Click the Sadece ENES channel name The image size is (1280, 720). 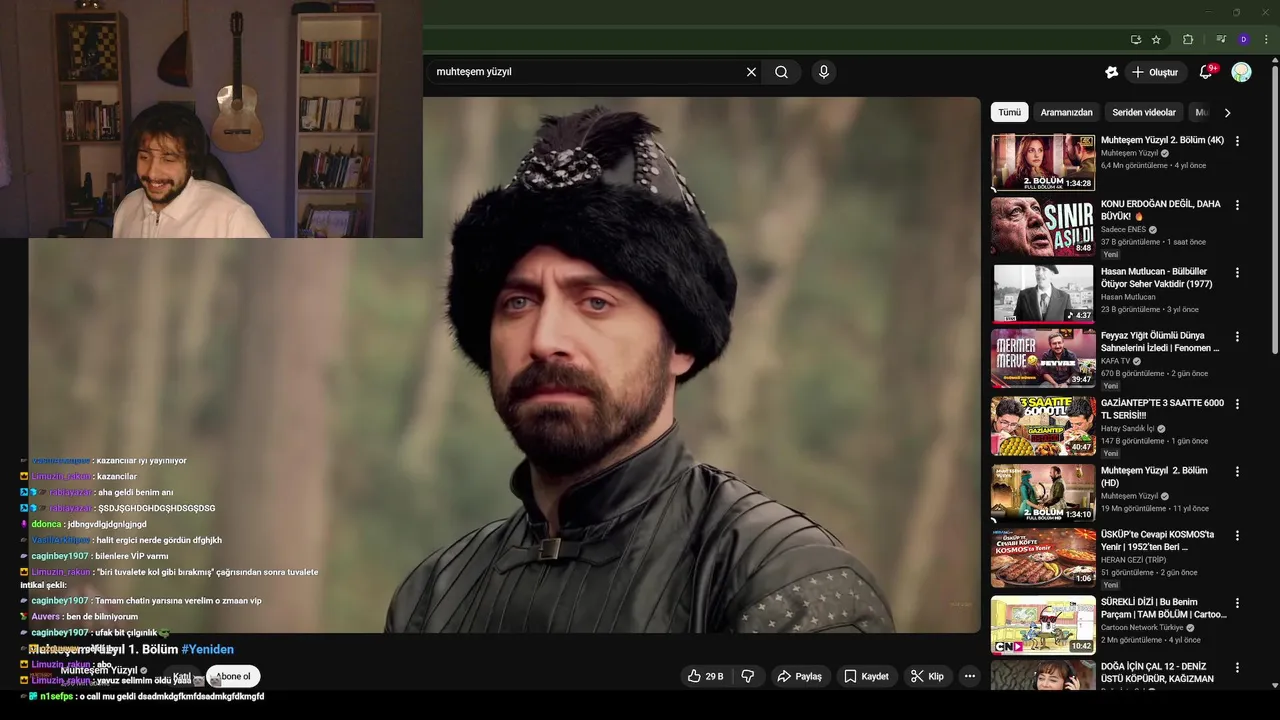pos(1124,230)
